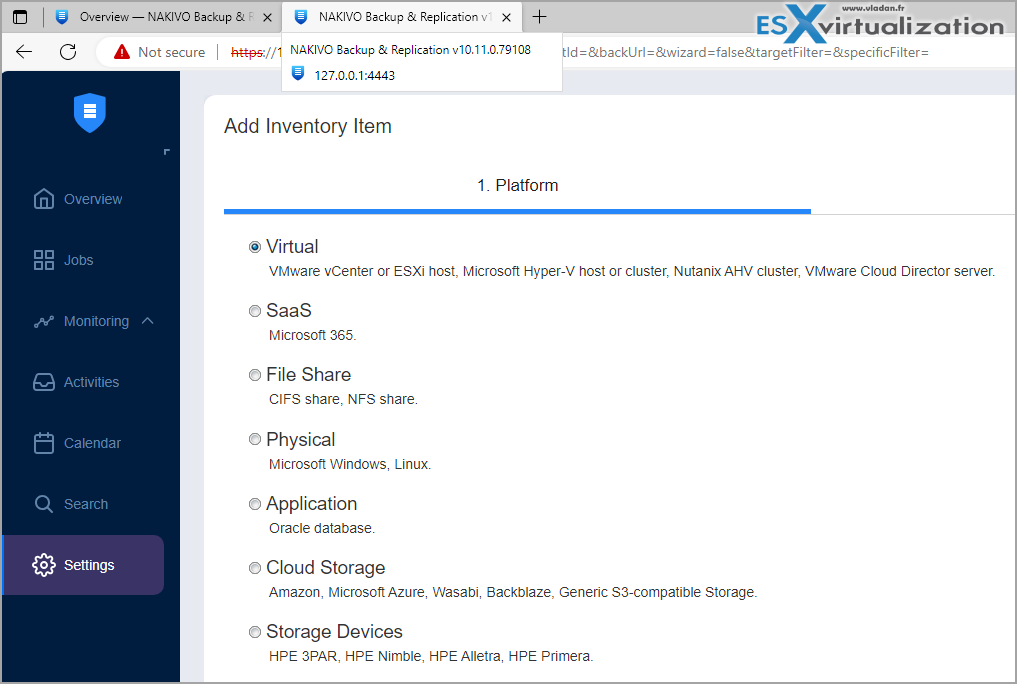
Task: Switch to Overview — NAKIVO browser tab
Action: coord(162,18)
